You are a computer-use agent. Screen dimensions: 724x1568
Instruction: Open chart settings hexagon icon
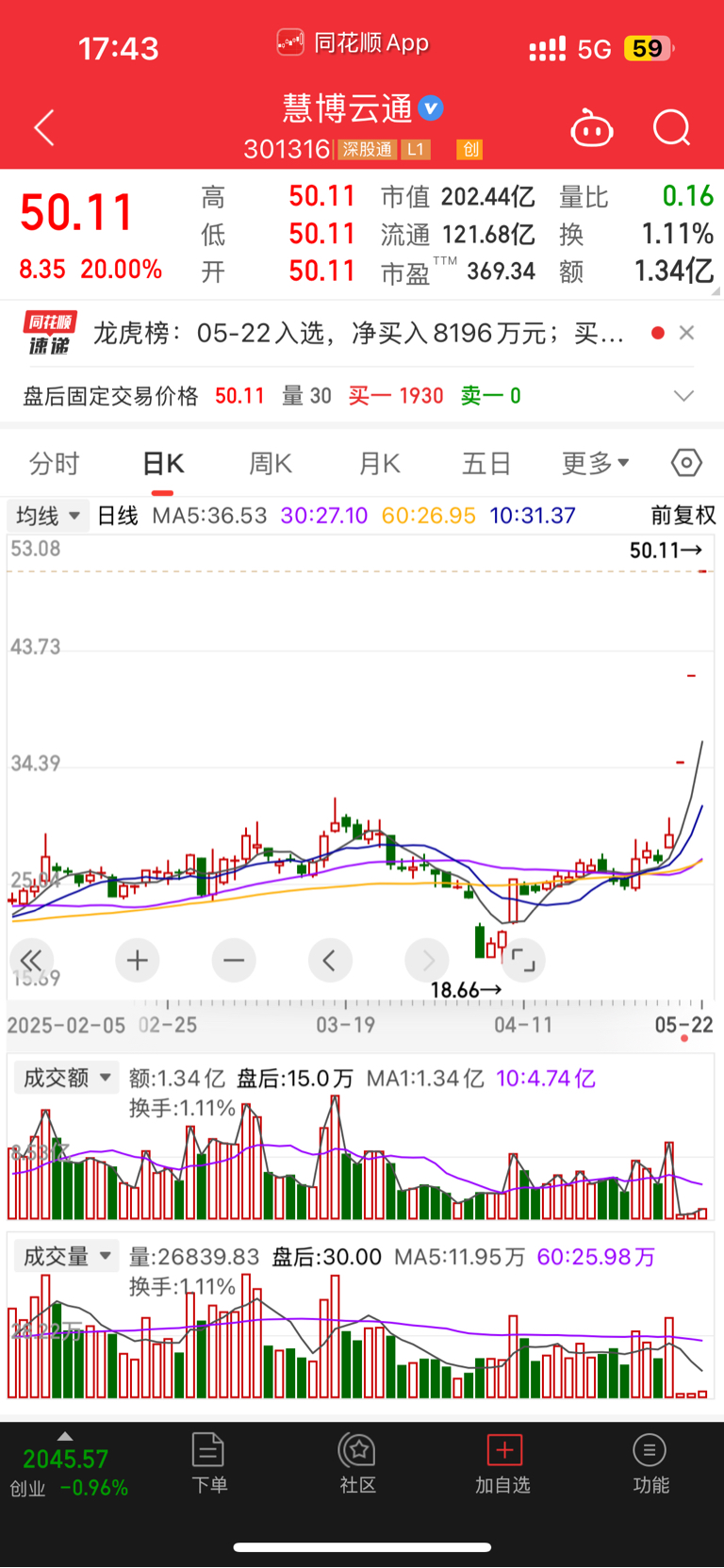click(686, 463)
